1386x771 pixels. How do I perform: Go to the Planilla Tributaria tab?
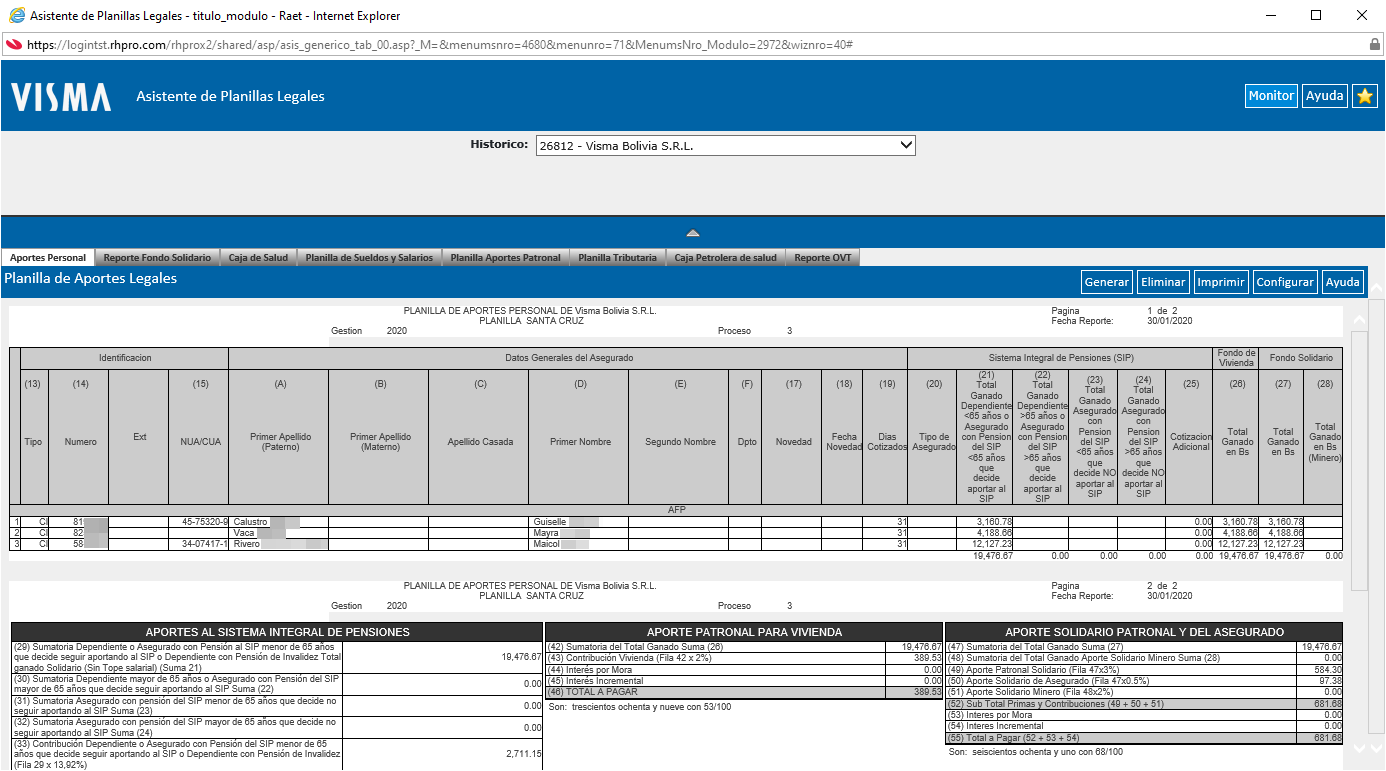coord(617,258)
